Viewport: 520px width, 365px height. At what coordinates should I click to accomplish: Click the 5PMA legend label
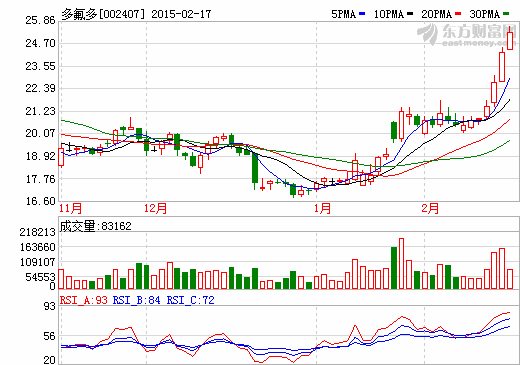pyautogui.click(x=344, y=14)
